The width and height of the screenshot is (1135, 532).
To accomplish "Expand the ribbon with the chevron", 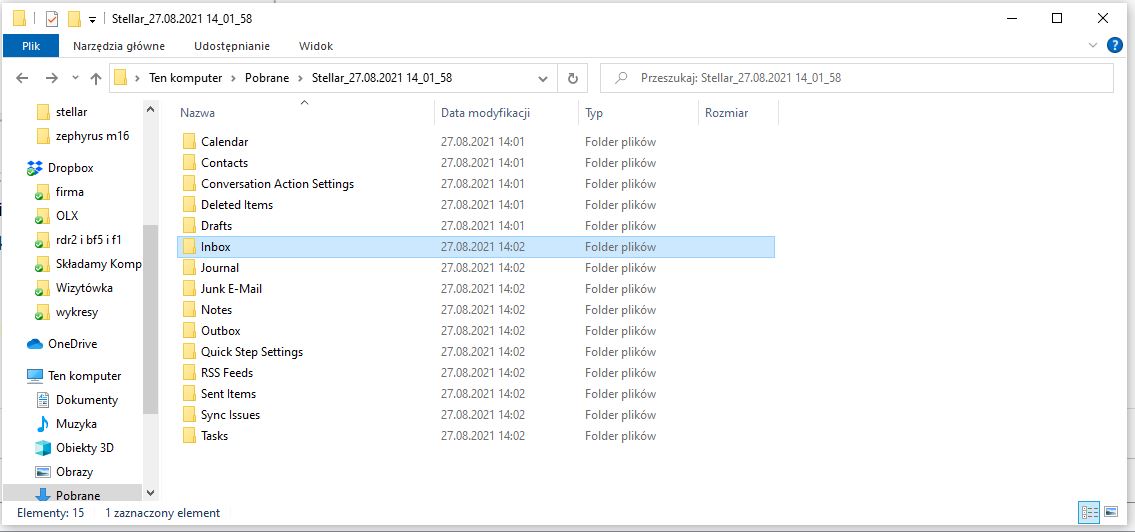I will [x=1092, y=45].
